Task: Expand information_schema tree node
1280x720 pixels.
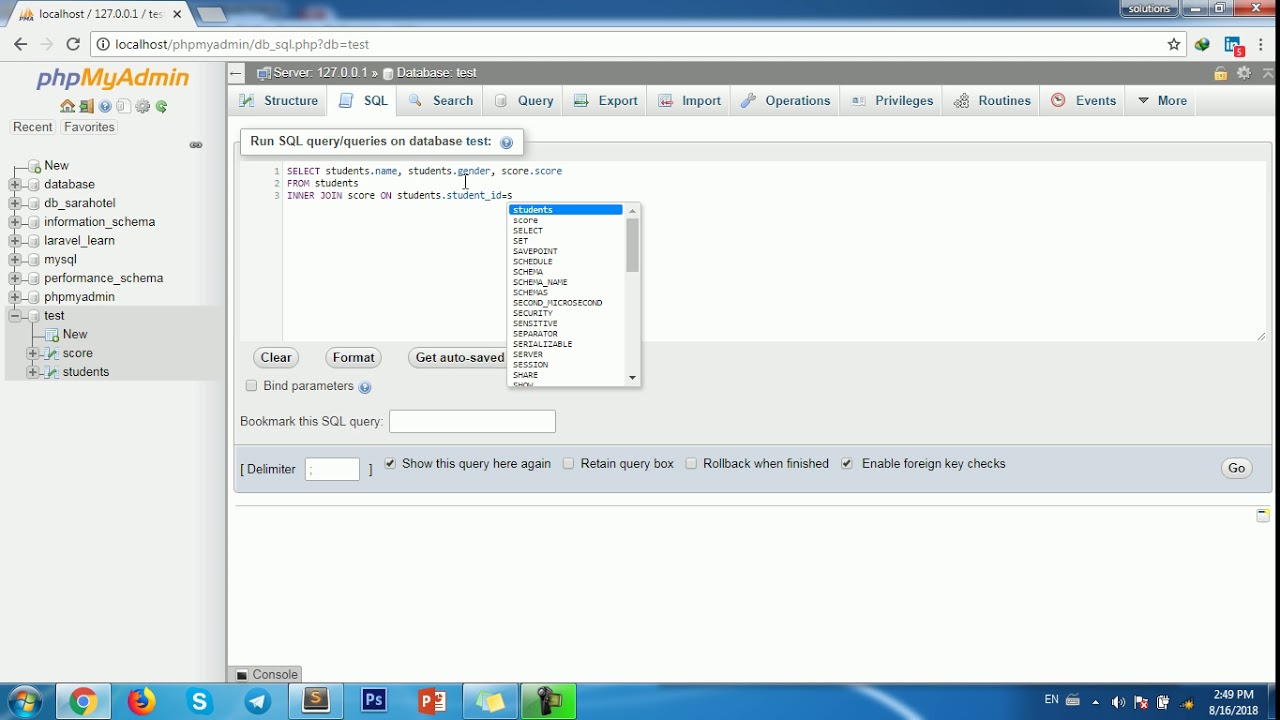Action: click(x=15, y=222)
